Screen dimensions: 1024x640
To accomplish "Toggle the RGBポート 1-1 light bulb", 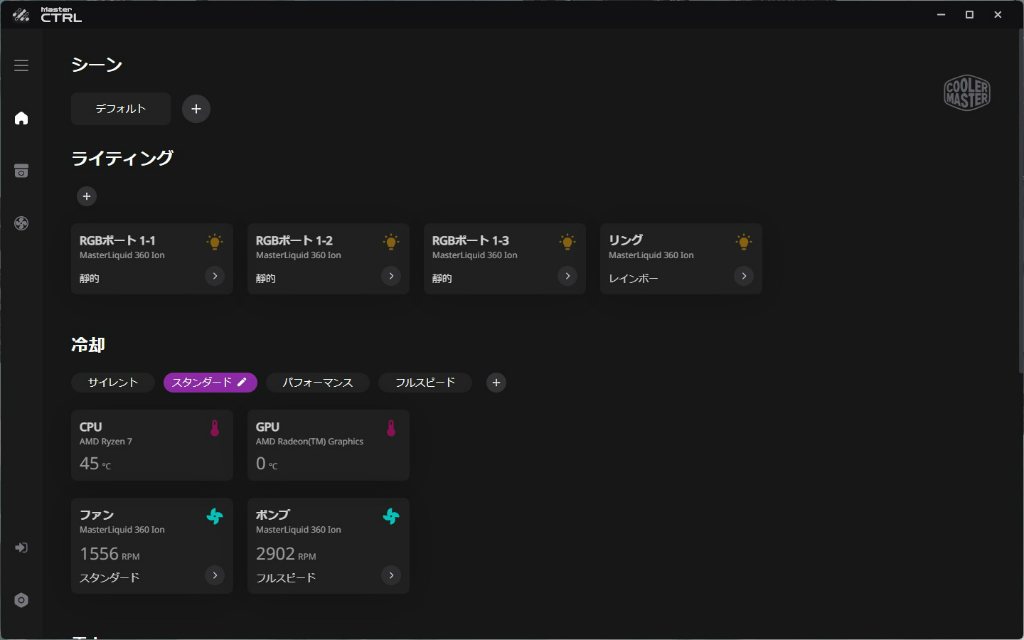I will click(x=214, y=242).
